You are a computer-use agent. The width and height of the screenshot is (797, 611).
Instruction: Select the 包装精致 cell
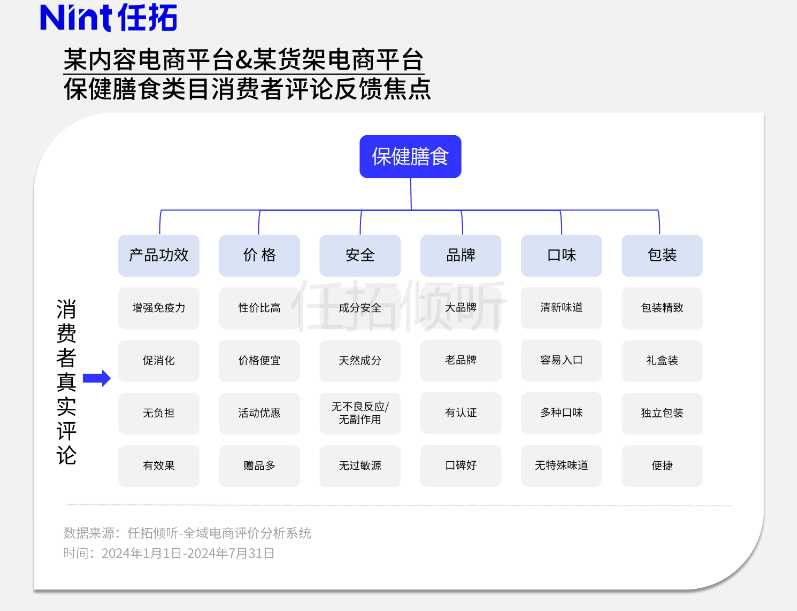point(662,308)
